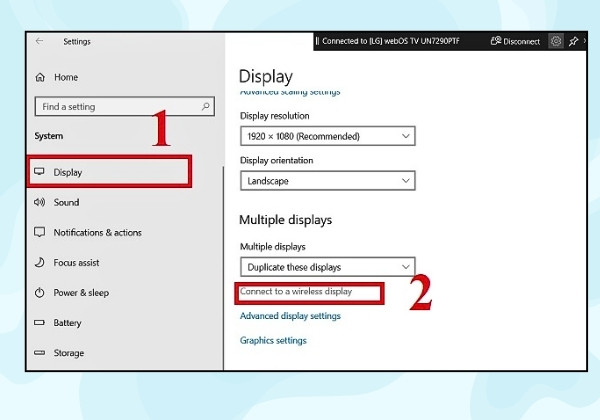Click the Display page title
Screen dimensions: 600x420
point(266,77)
